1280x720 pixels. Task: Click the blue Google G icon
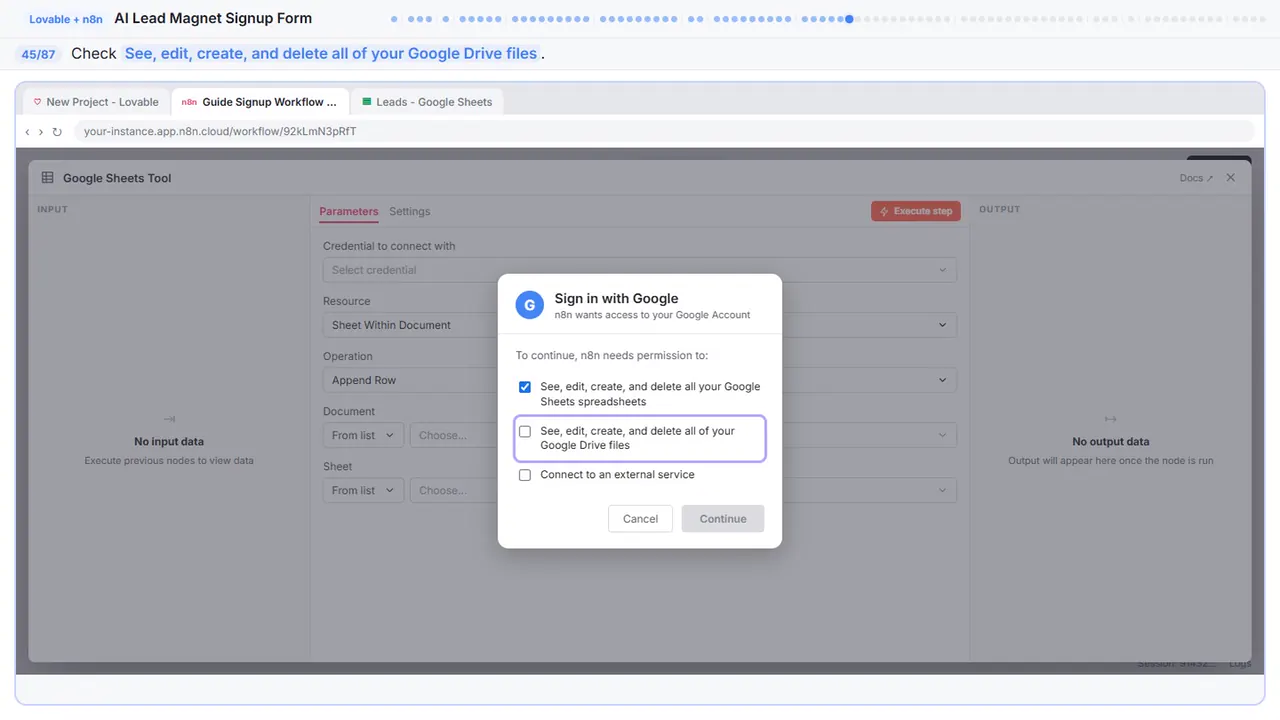click(x=529, y=305)
